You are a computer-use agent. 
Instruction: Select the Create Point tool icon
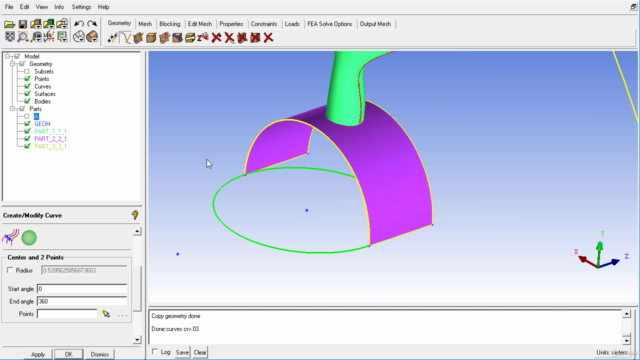tap(112, 38)
